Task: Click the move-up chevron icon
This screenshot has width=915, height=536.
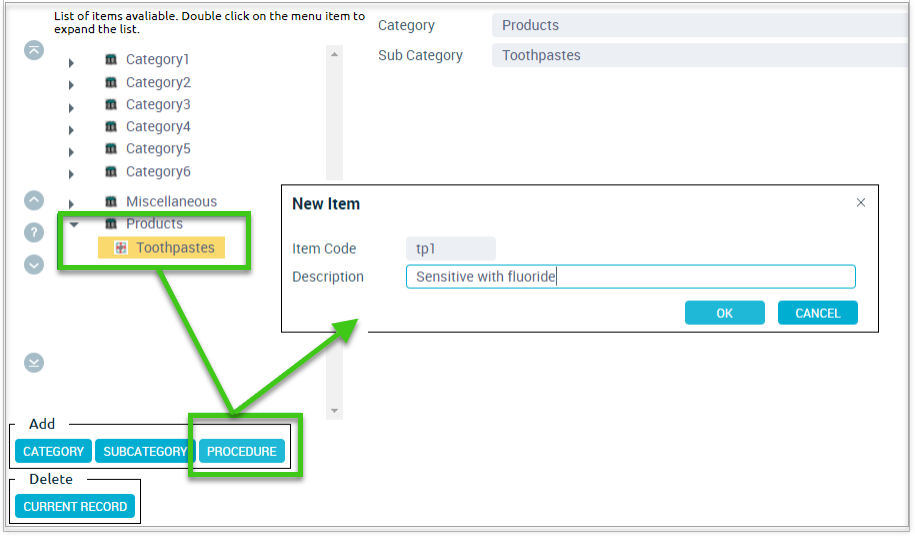Action: (x=34, y=201)
